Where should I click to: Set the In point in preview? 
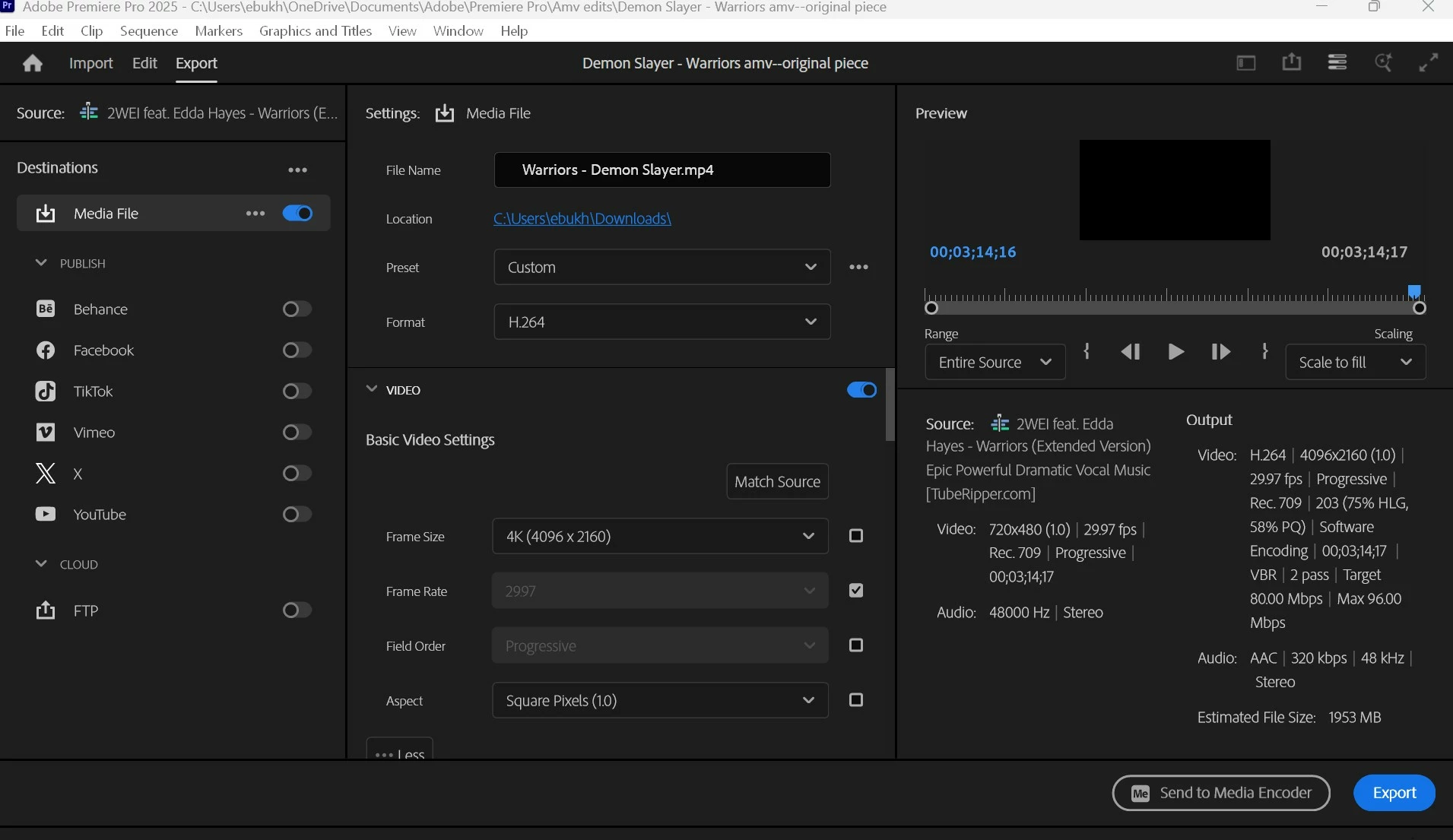(1087, 351)
